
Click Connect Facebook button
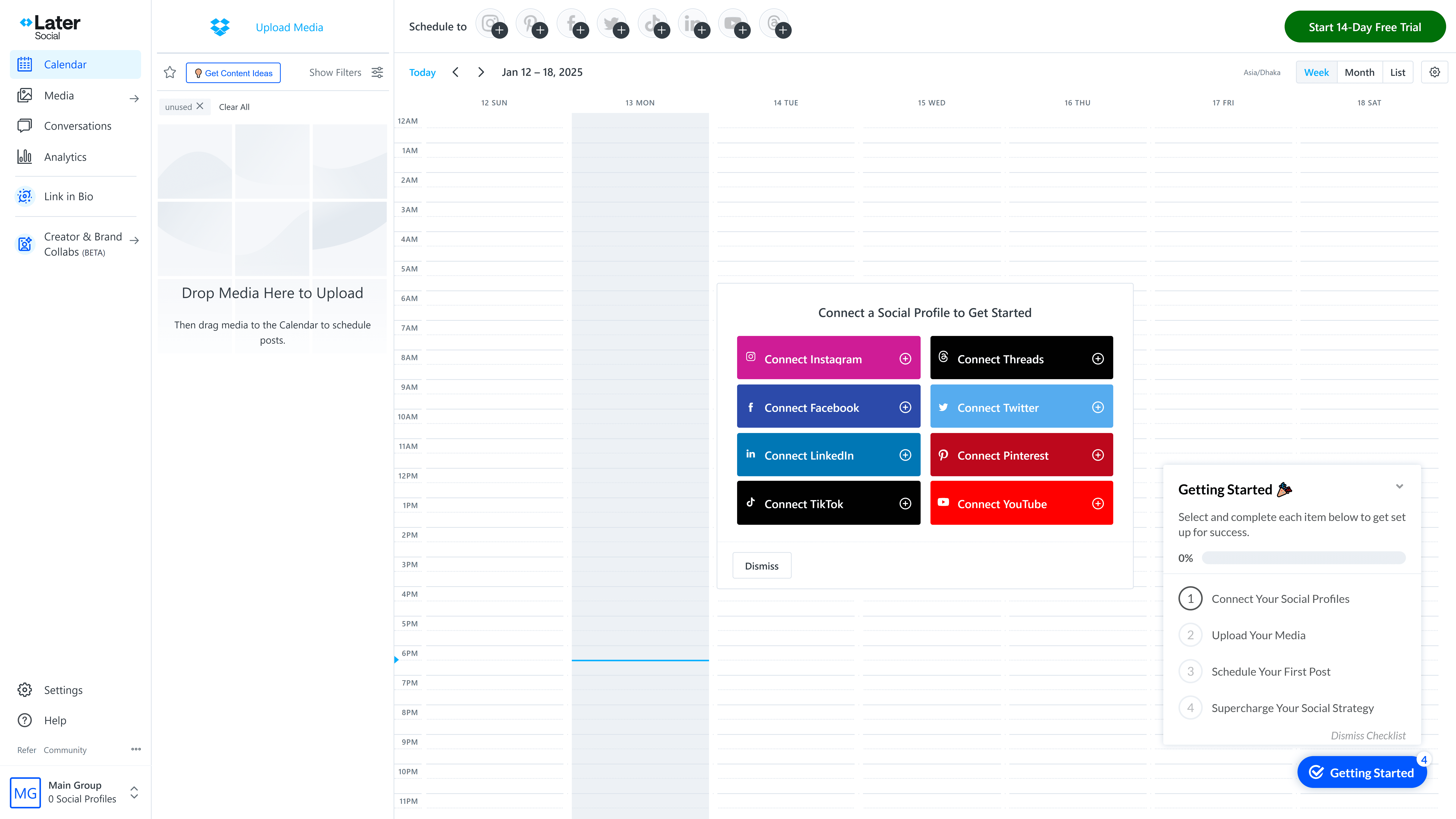click(829, 406)
